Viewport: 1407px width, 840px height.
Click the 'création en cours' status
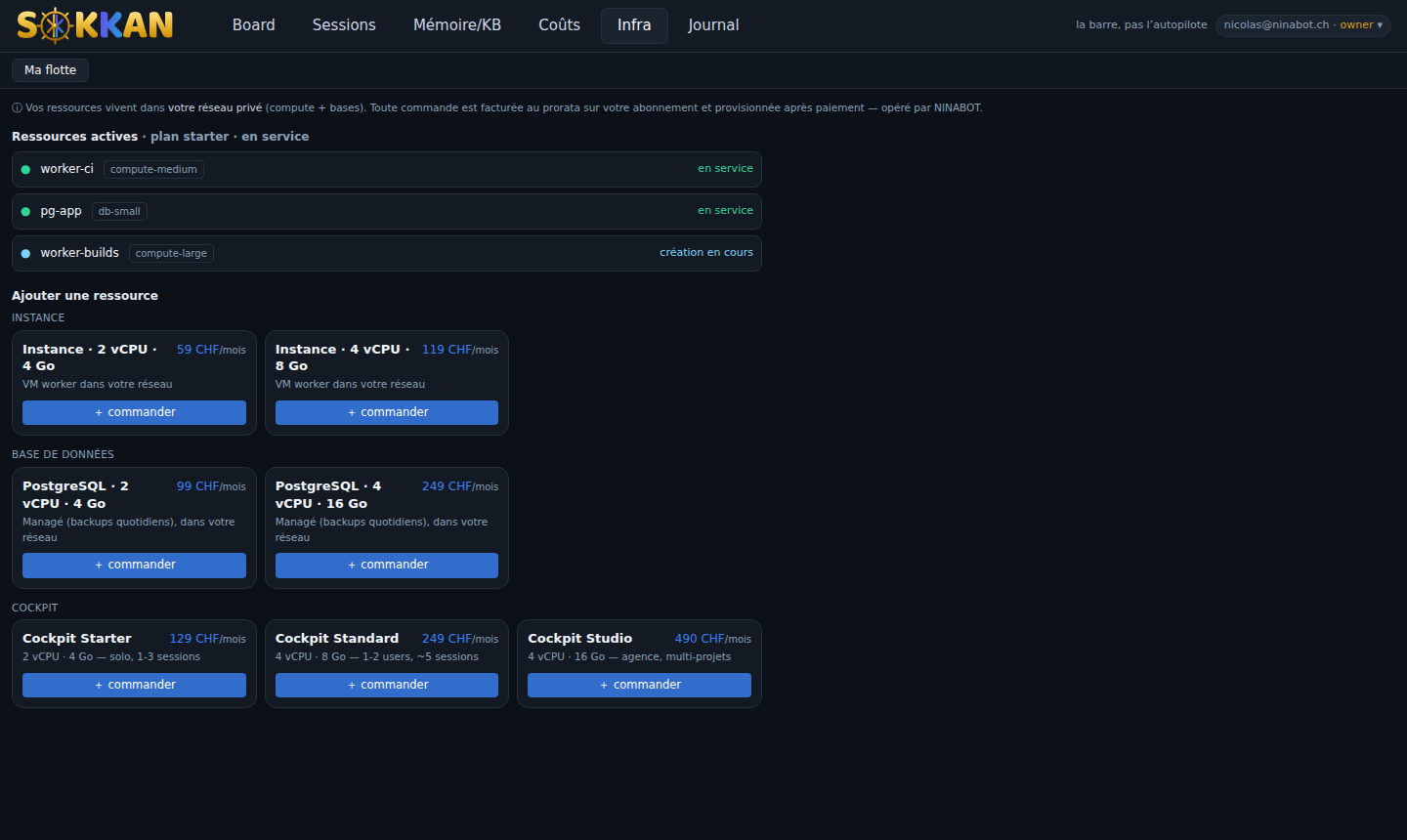[x=706, y=253]
